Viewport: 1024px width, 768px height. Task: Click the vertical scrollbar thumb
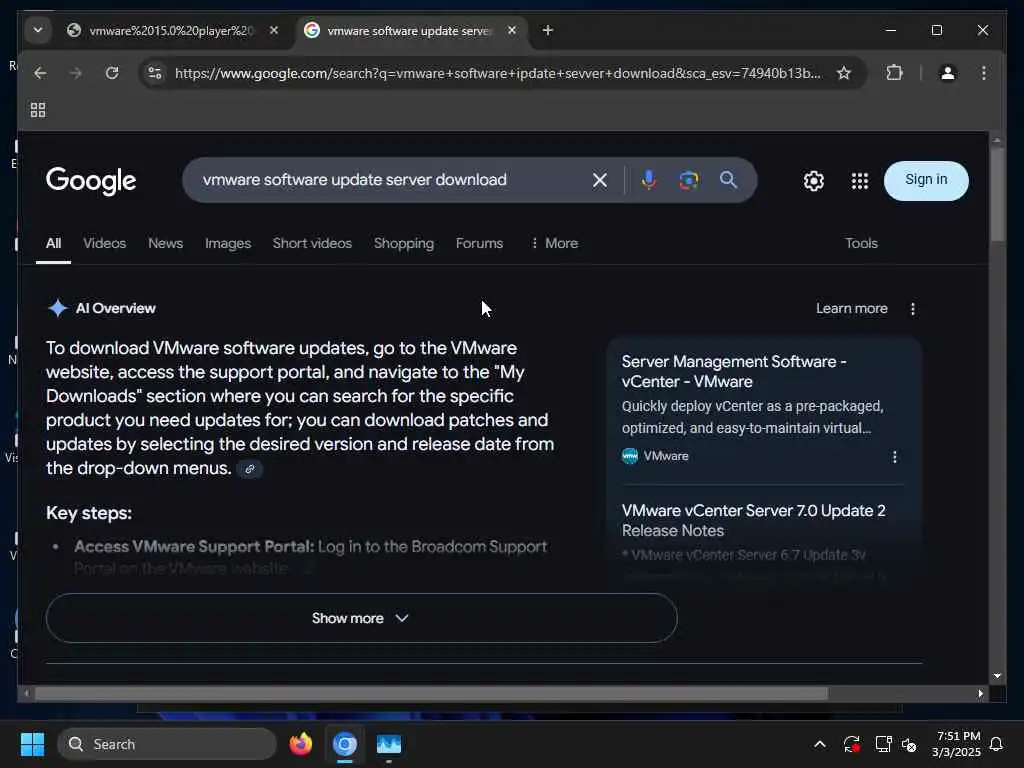coord(997,195)
